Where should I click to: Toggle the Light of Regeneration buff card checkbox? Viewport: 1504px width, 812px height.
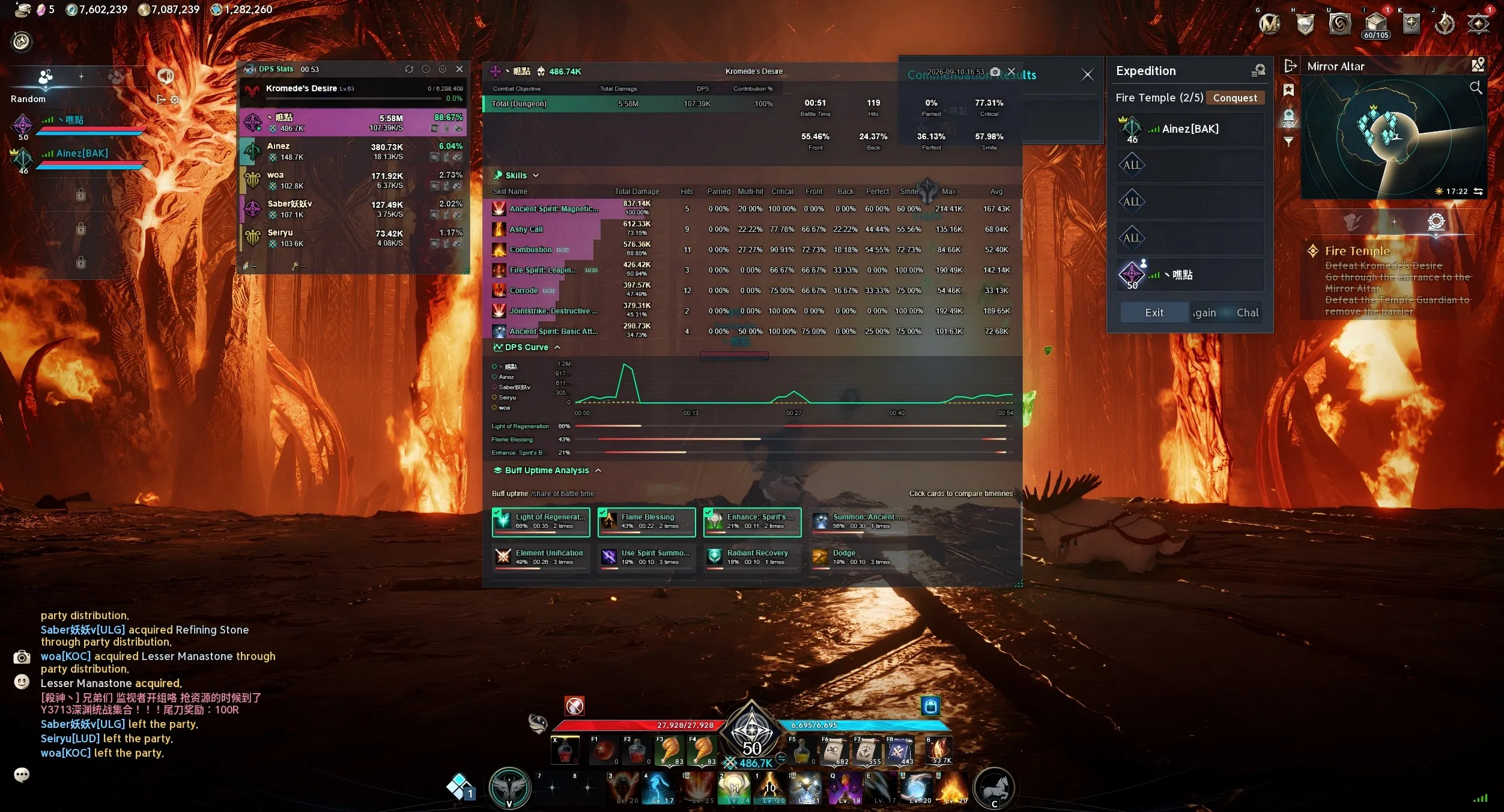click(497, 513)
